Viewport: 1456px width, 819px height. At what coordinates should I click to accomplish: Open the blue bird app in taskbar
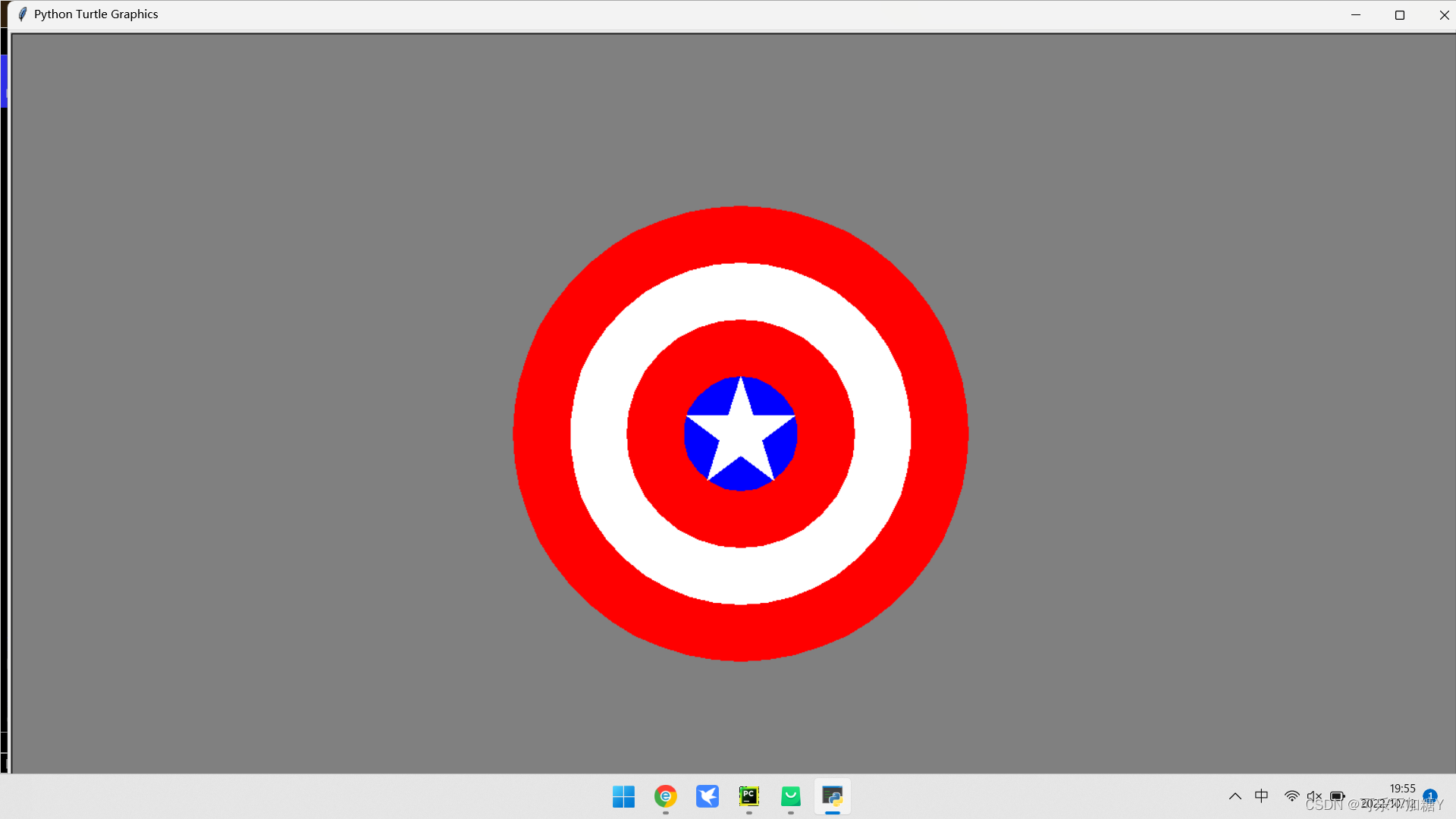tap(707, 796)
